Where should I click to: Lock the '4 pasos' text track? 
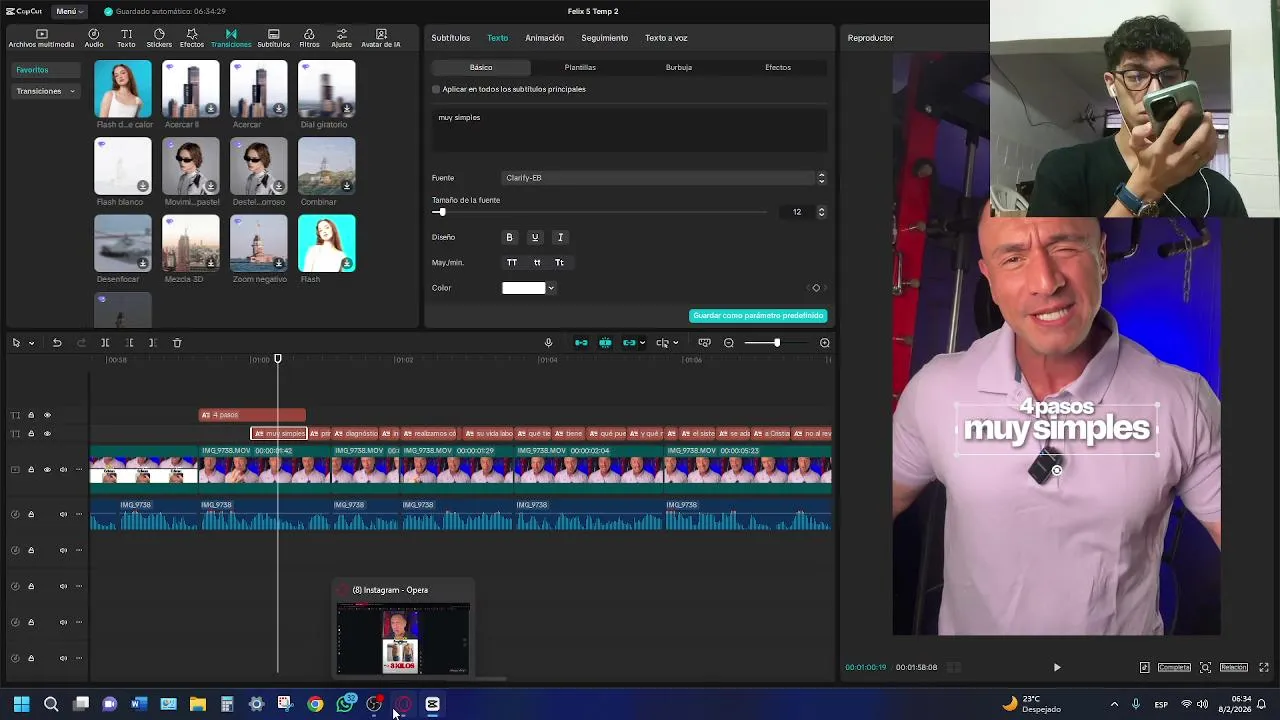coord(31,415)
